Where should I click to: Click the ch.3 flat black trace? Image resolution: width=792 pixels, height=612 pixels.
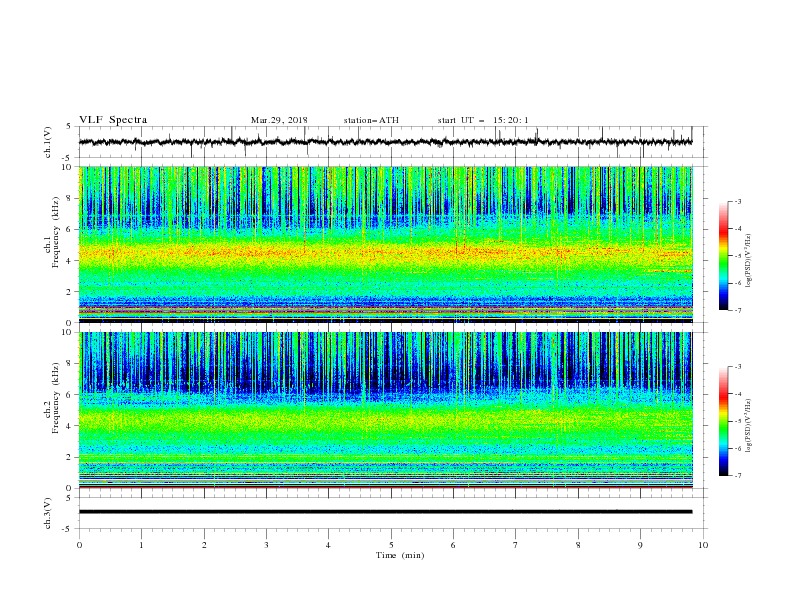point(385,512)
